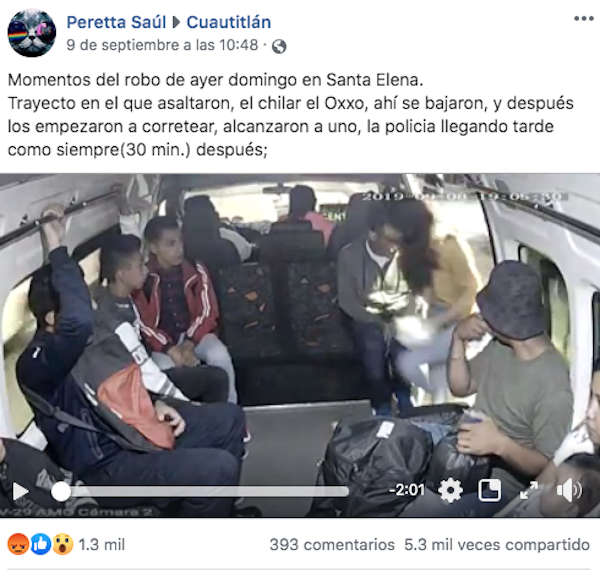600x571 pixels.
Task: View the 1.3 mil reactions list
Action: (x=101, y=545)
